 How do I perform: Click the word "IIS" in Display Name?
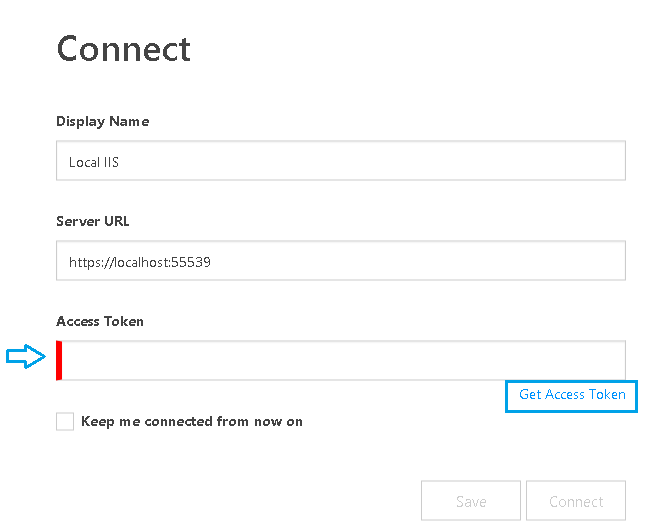(x=109, y=162)
